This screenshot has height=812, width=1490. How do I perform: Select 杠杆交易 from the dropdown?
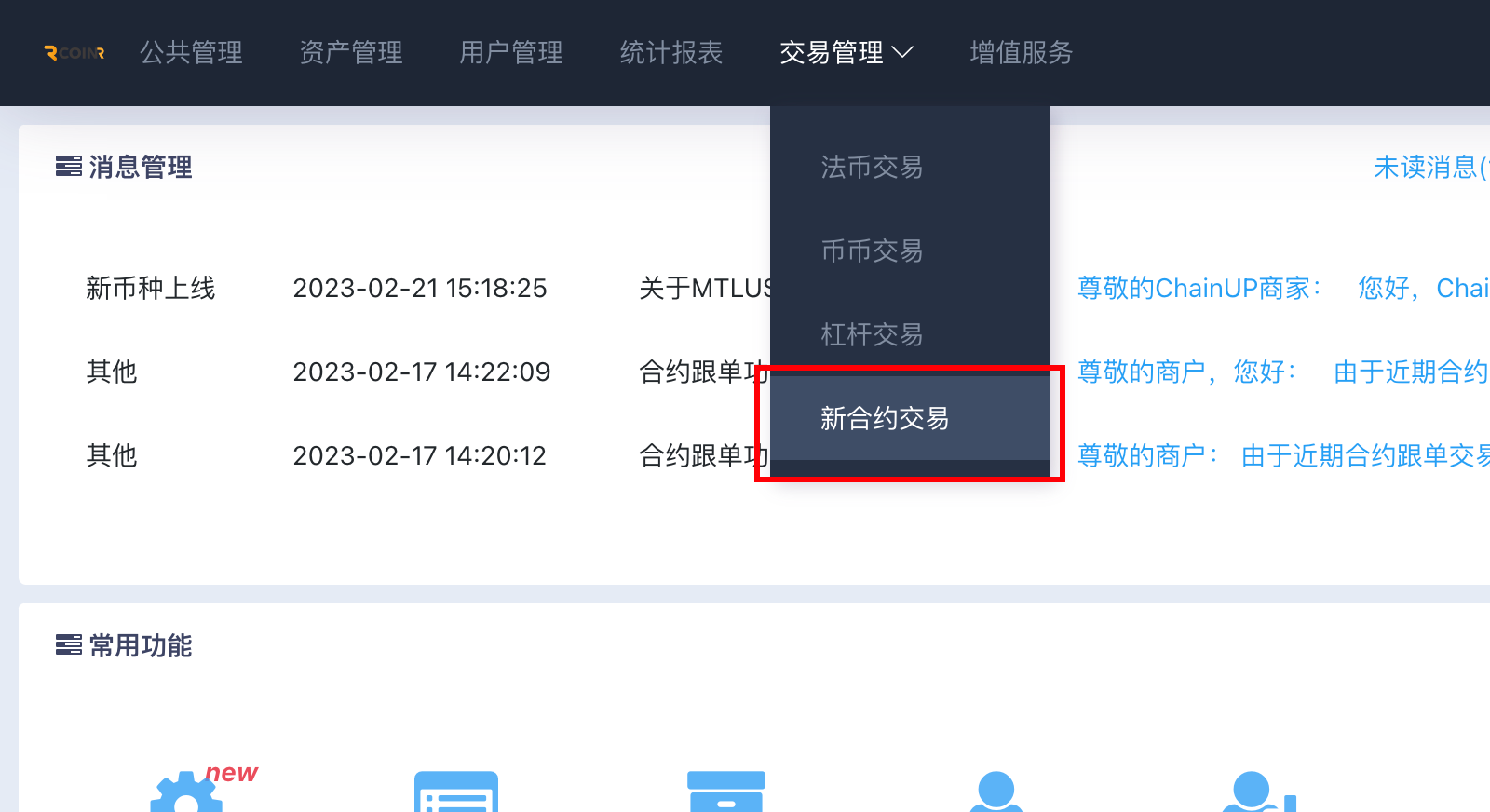click(x=910, y=334)
